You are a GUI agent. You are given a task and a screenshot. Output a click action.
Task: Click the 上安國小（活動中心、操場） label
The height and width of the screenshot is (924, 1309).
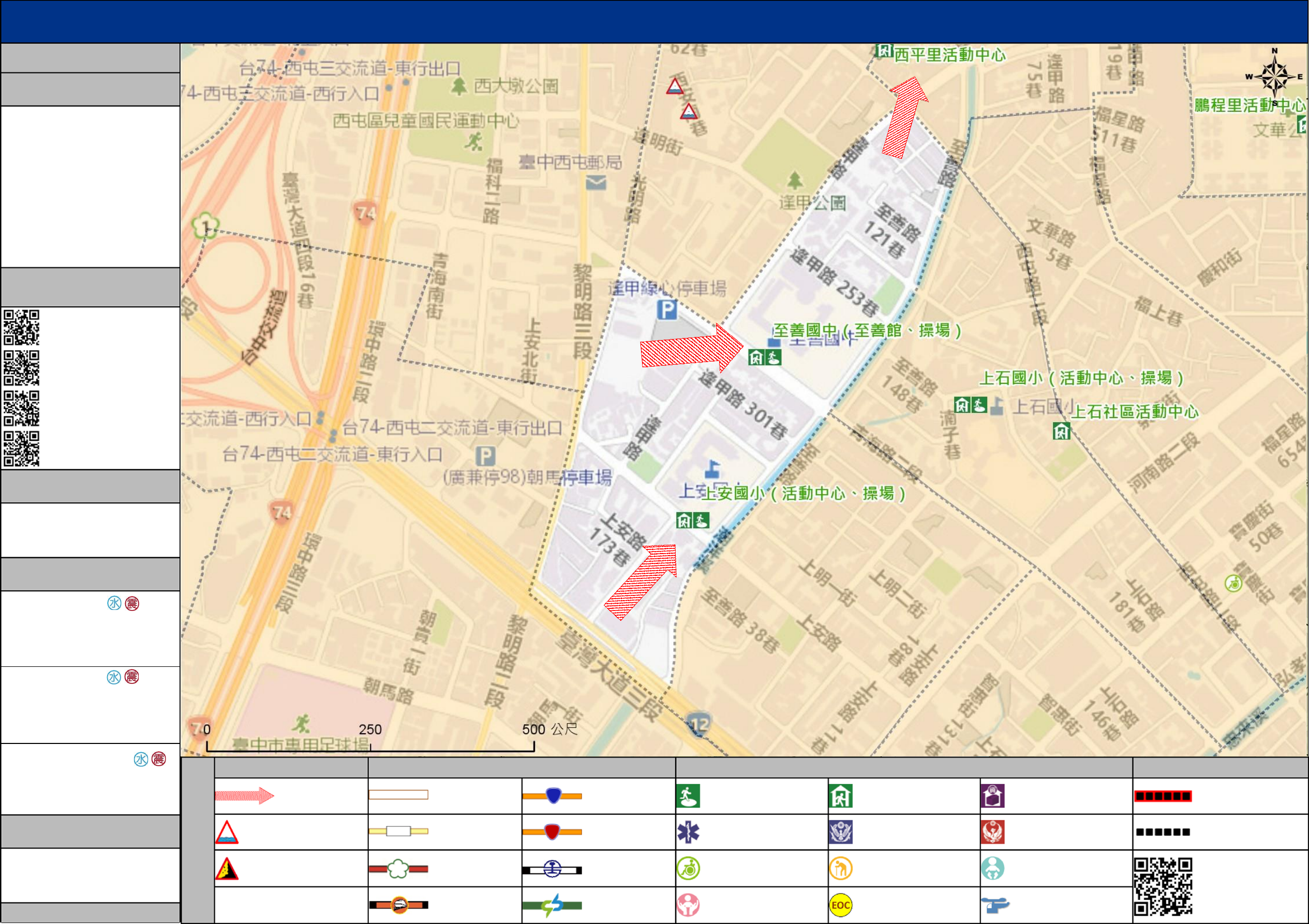804,493
